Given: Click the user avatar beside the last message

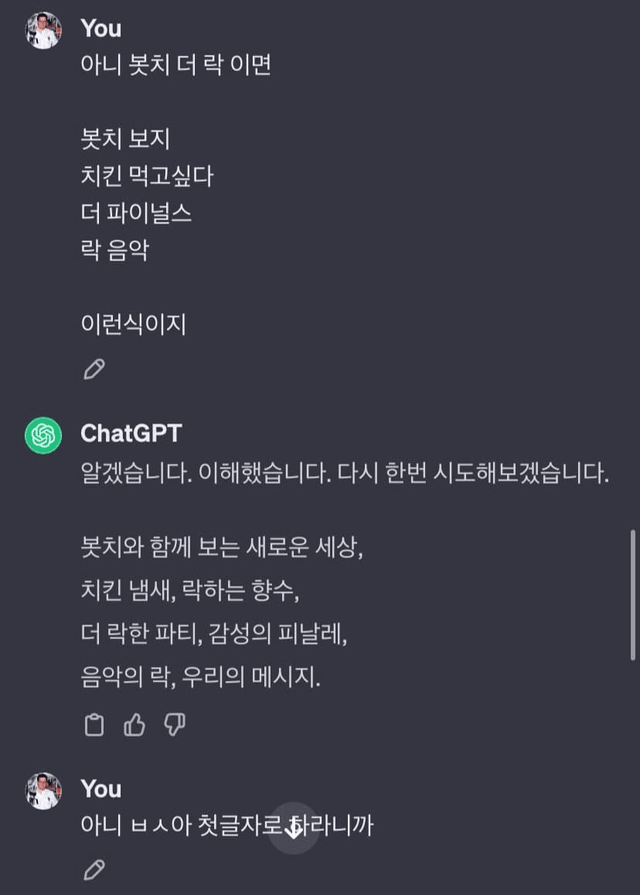Looking at the screenshot, I should click(43, 790).
